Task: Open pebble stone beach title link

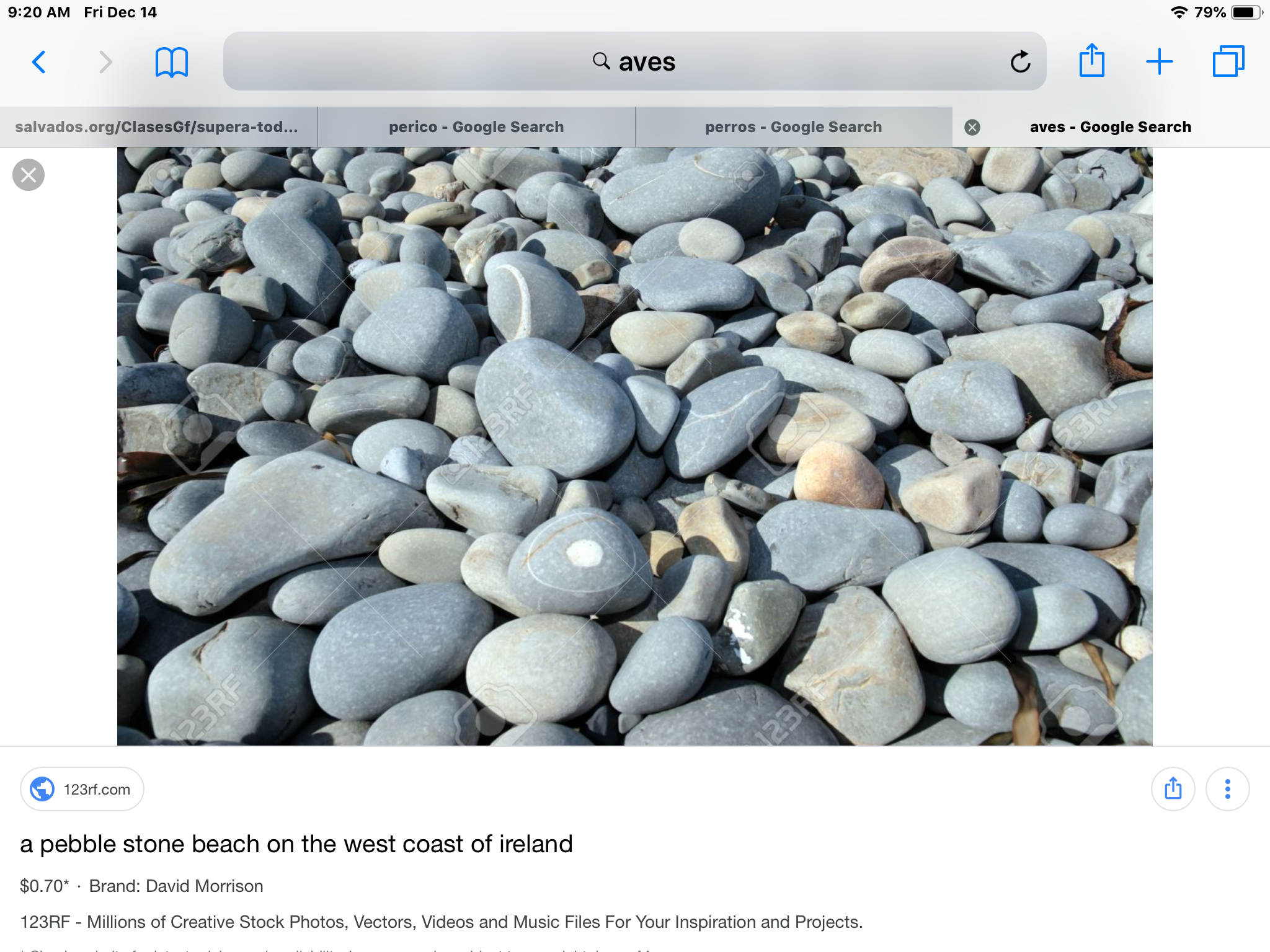Action: click(296, 844)
